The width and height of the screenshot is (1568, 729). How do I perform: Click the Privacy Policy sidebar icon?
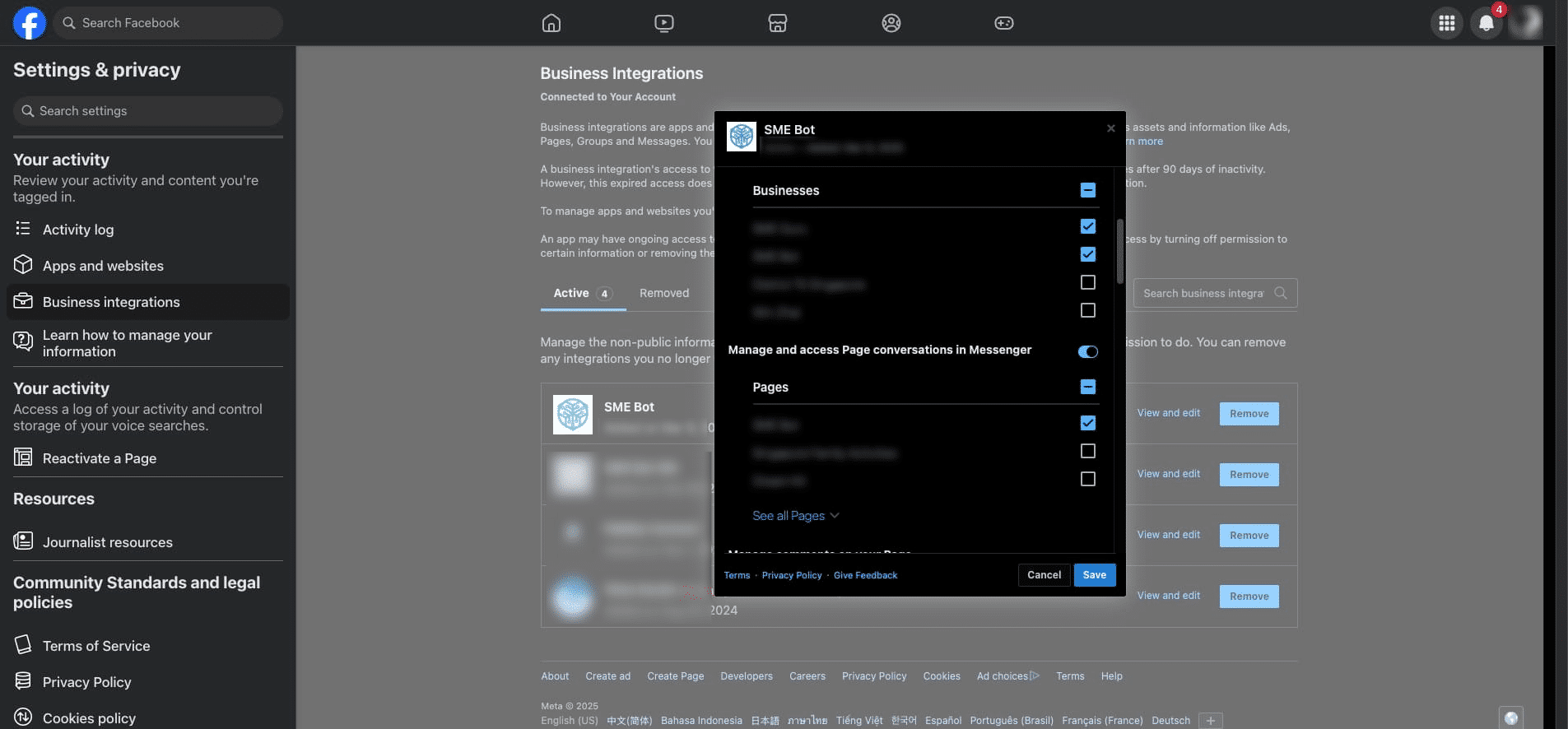tap(23, 681)
